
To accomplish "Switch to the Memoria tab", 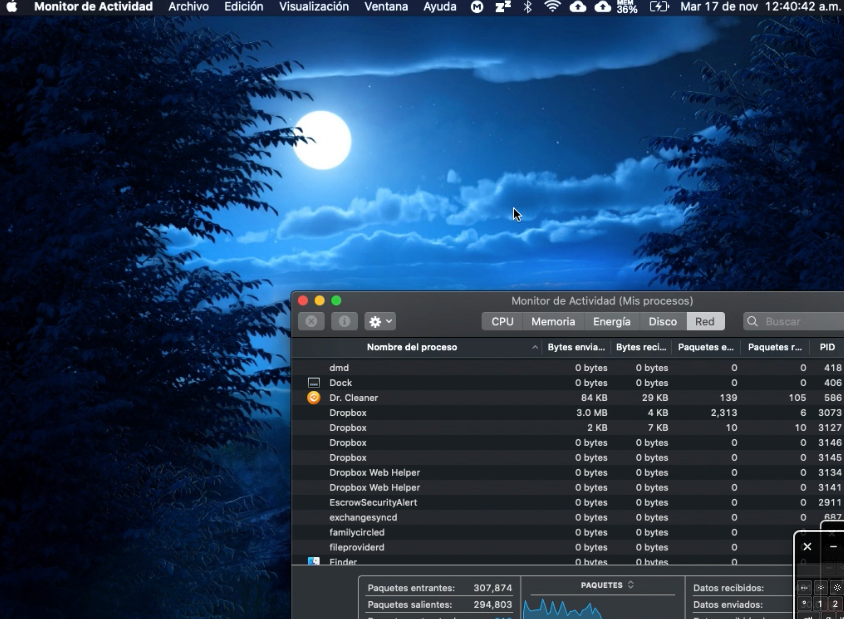I will click(553, 322).
